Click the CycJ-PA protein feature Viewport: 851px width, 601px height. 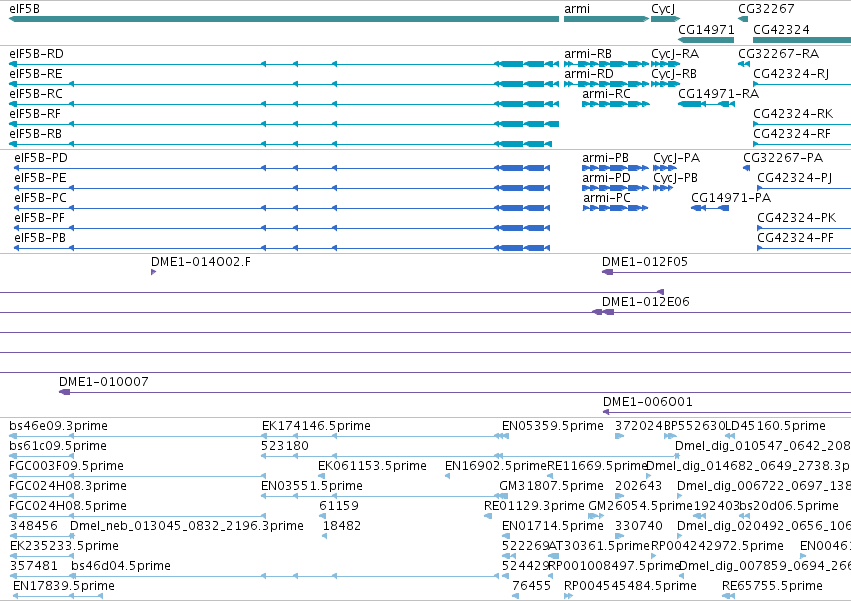click(664, 168)
